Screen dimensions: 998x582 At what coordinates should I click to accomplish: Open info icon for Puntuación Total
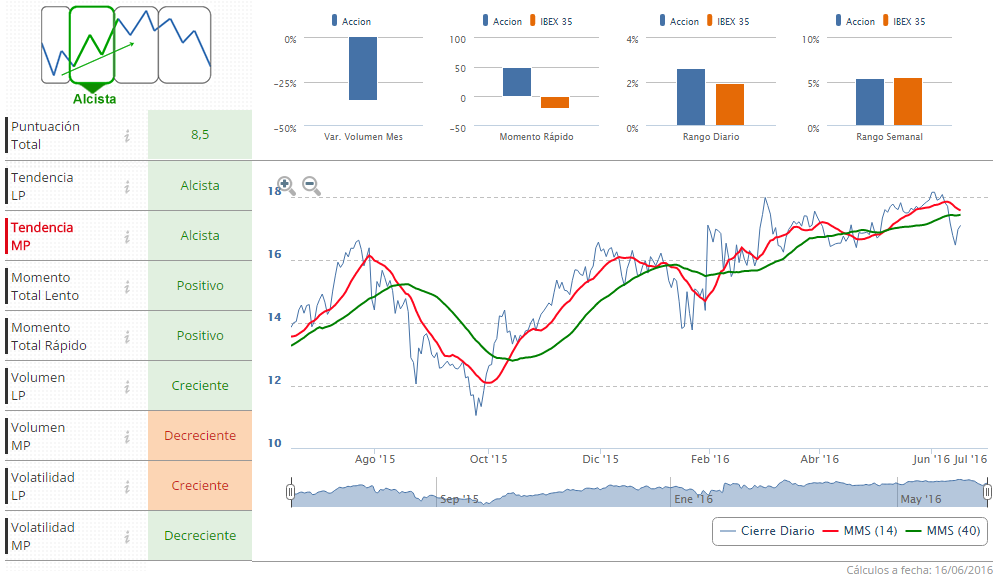pyautogui.click(x=127, y=136)
